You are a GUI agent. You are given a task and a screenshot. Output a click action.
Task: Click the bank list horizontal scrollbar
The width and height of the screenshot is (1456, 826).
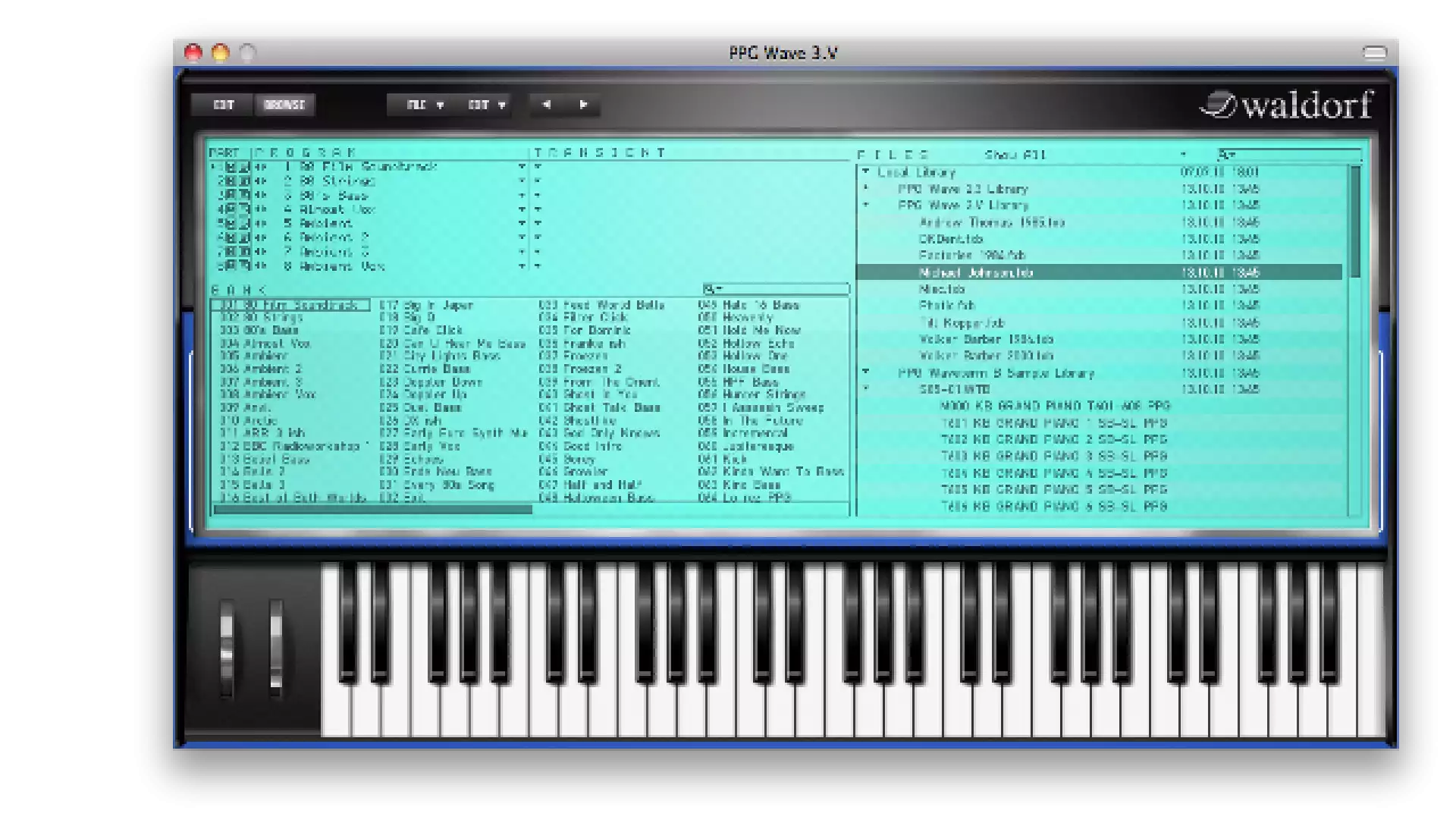point(373,510)
